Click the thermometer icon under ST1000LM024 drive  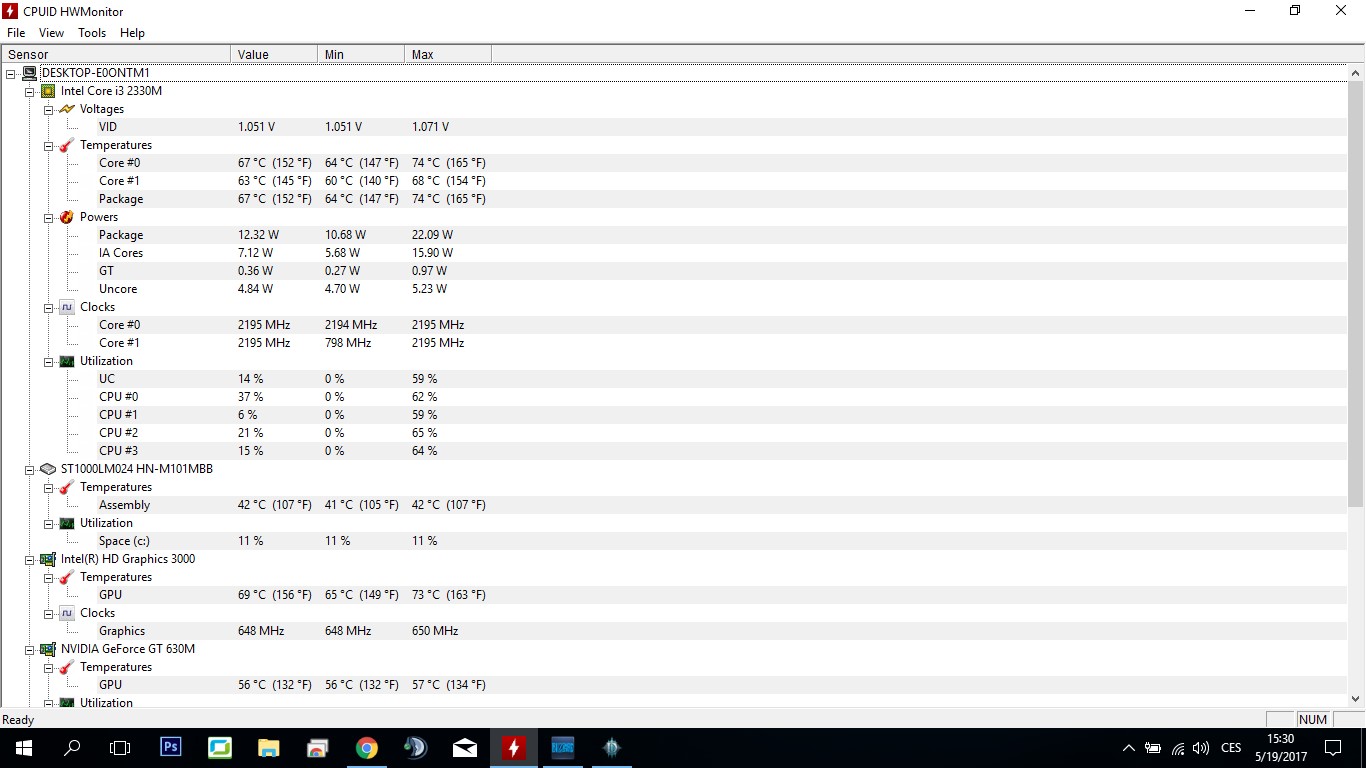67,487
